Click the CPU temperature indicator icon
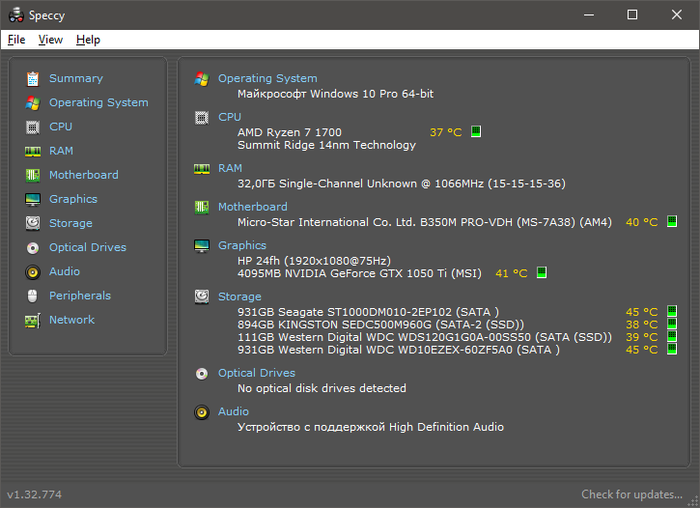This screenshot has width=700, height=508. point(476,132)
